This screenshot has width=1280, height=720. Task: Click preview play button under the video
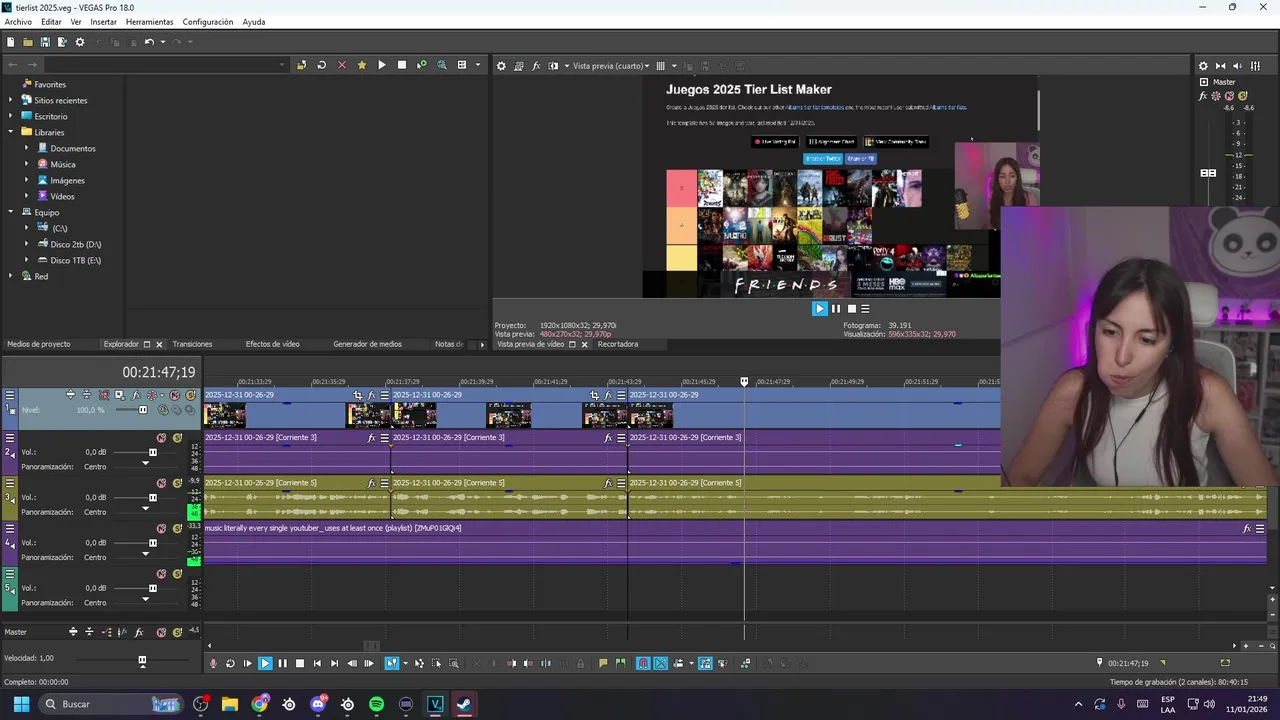click(819, 309)
